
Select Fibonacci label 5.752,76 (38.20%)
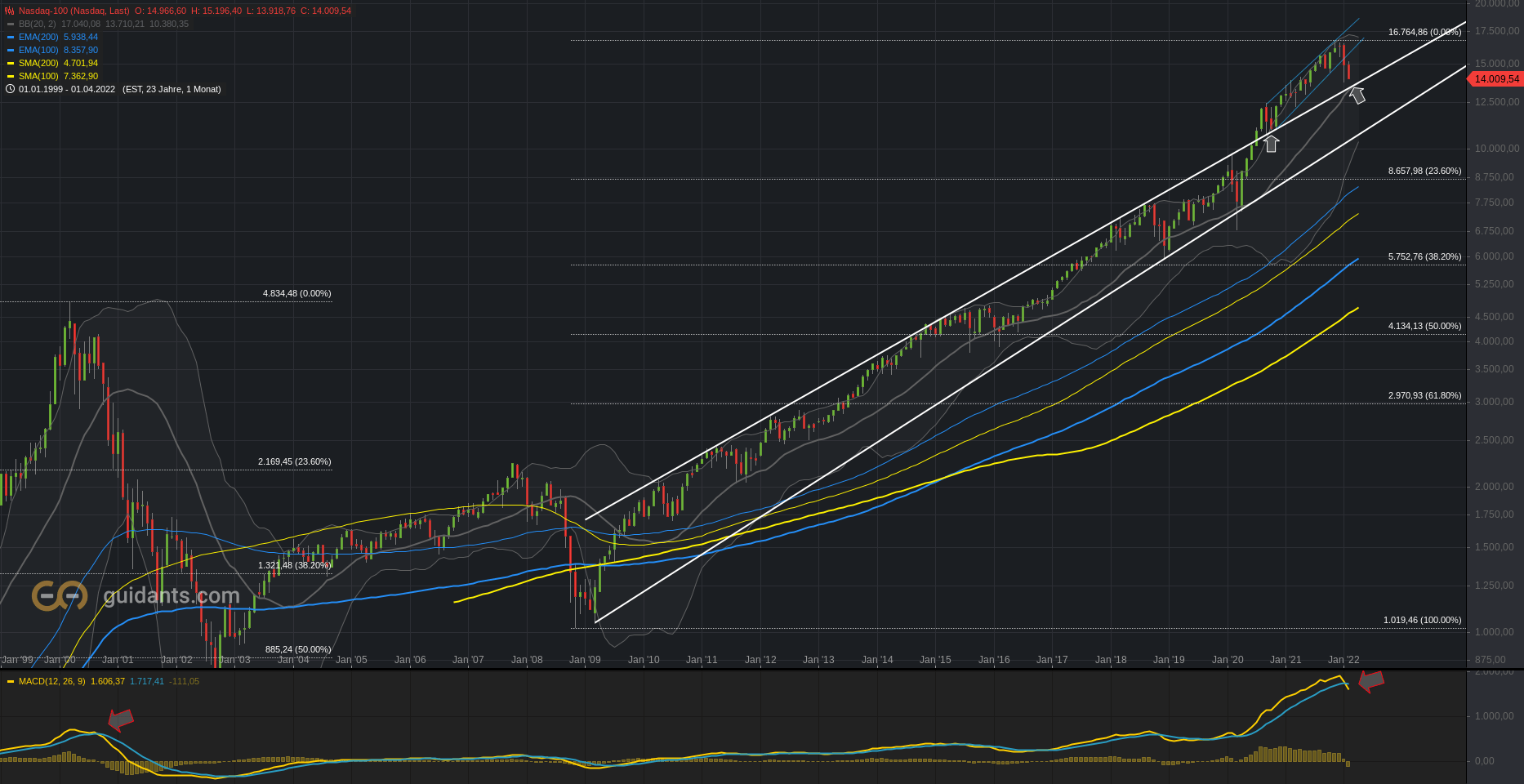(x=1424, y=257)
